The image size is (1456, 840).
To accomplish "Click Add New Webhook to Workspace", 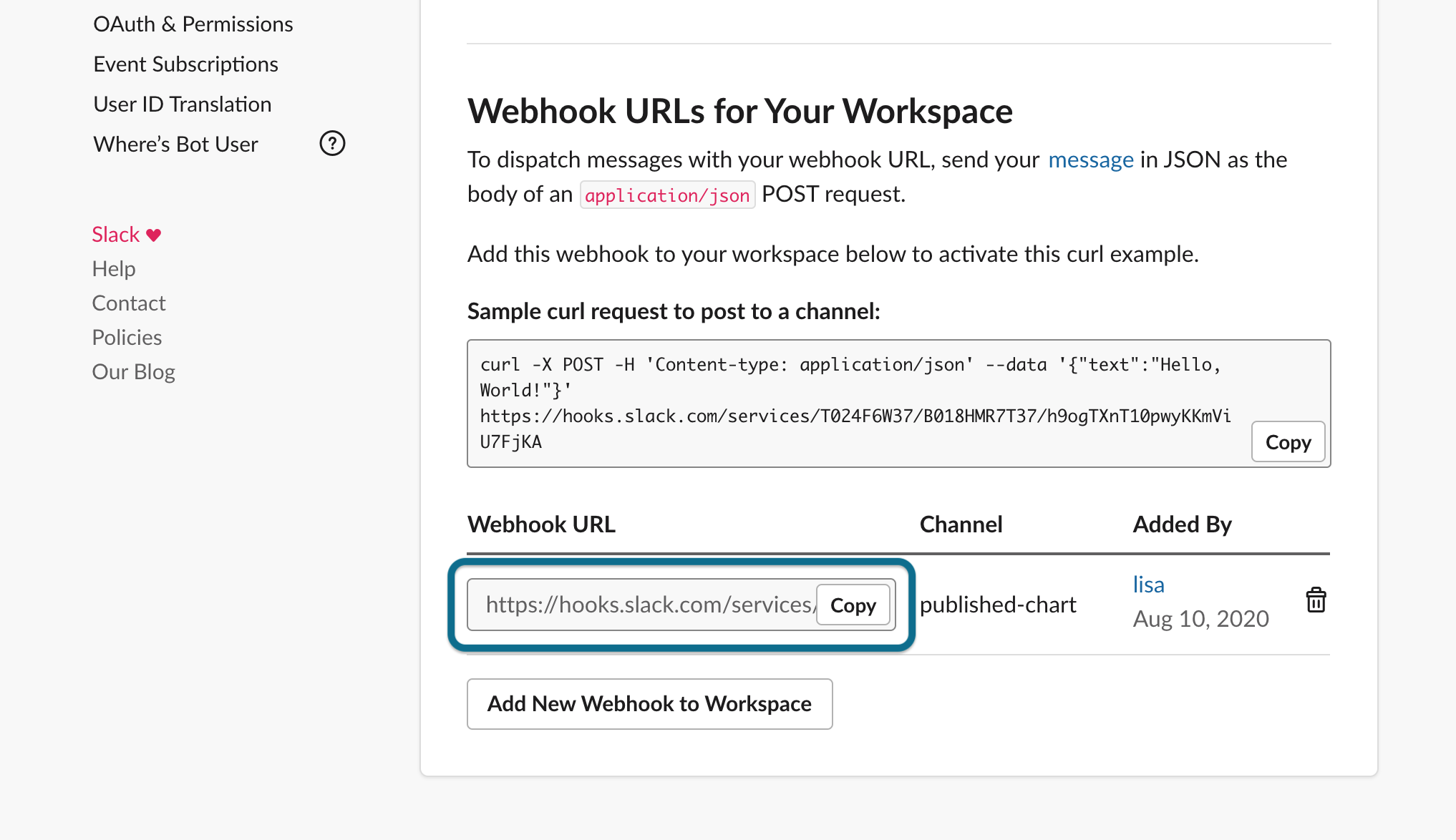I will click(x=649, y=704).
